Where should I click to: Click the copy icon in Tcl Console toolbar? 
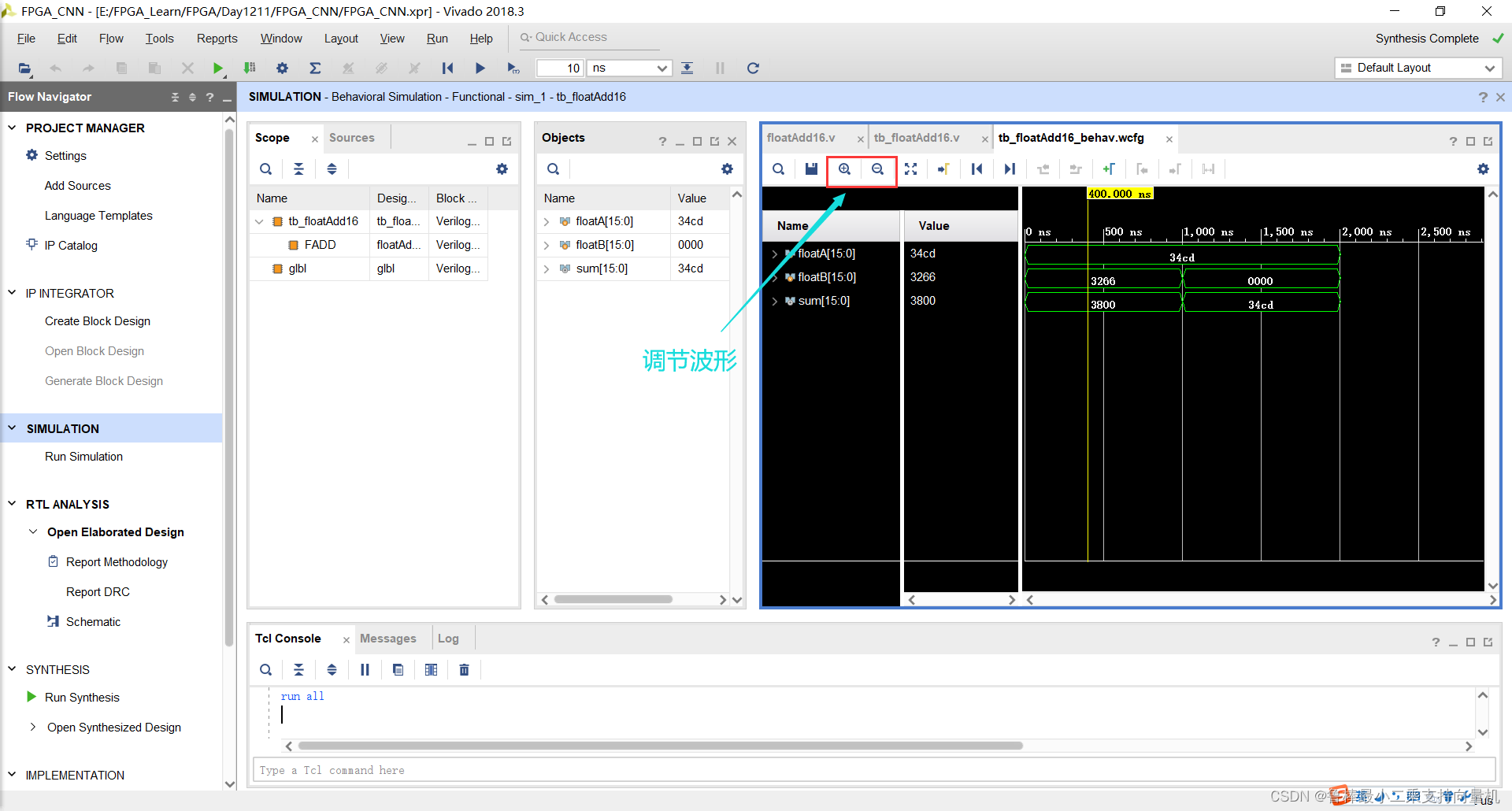398,670
